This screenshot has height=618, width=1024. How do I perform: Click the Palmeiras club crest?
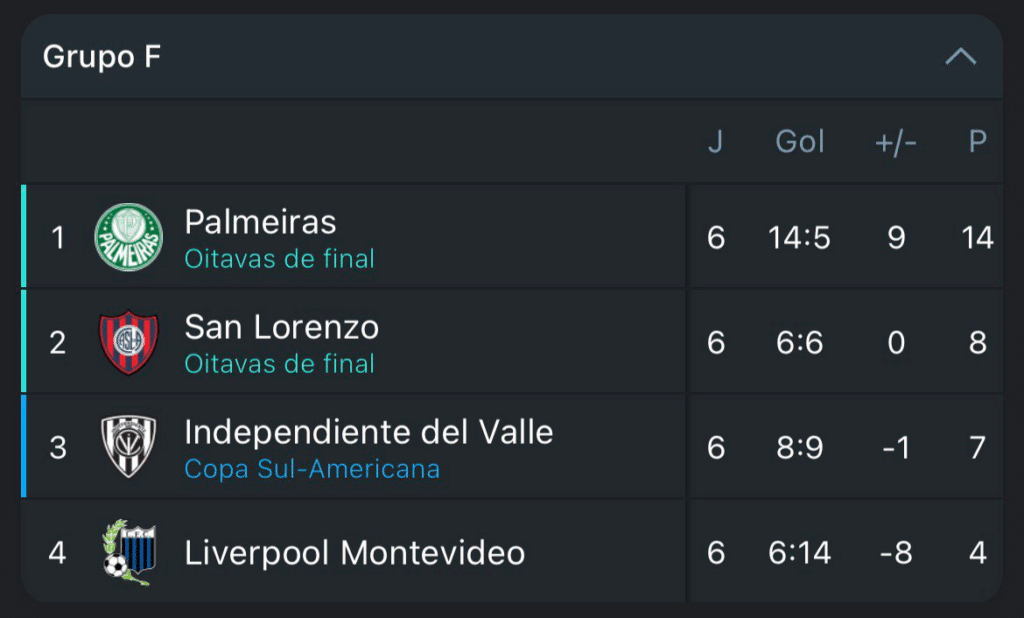(128, 237)
